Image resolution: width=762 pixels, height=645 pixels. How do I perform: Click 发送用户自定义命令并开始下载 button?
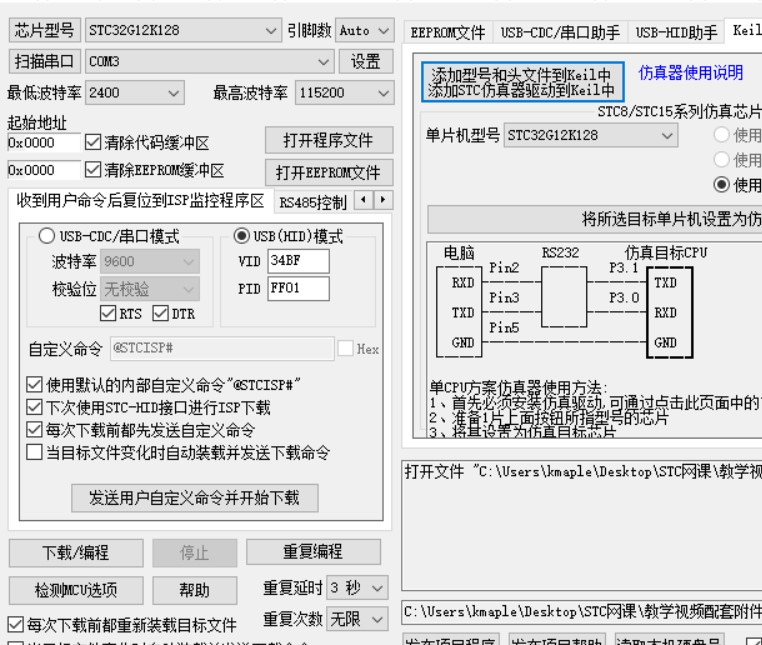point(194,498)
